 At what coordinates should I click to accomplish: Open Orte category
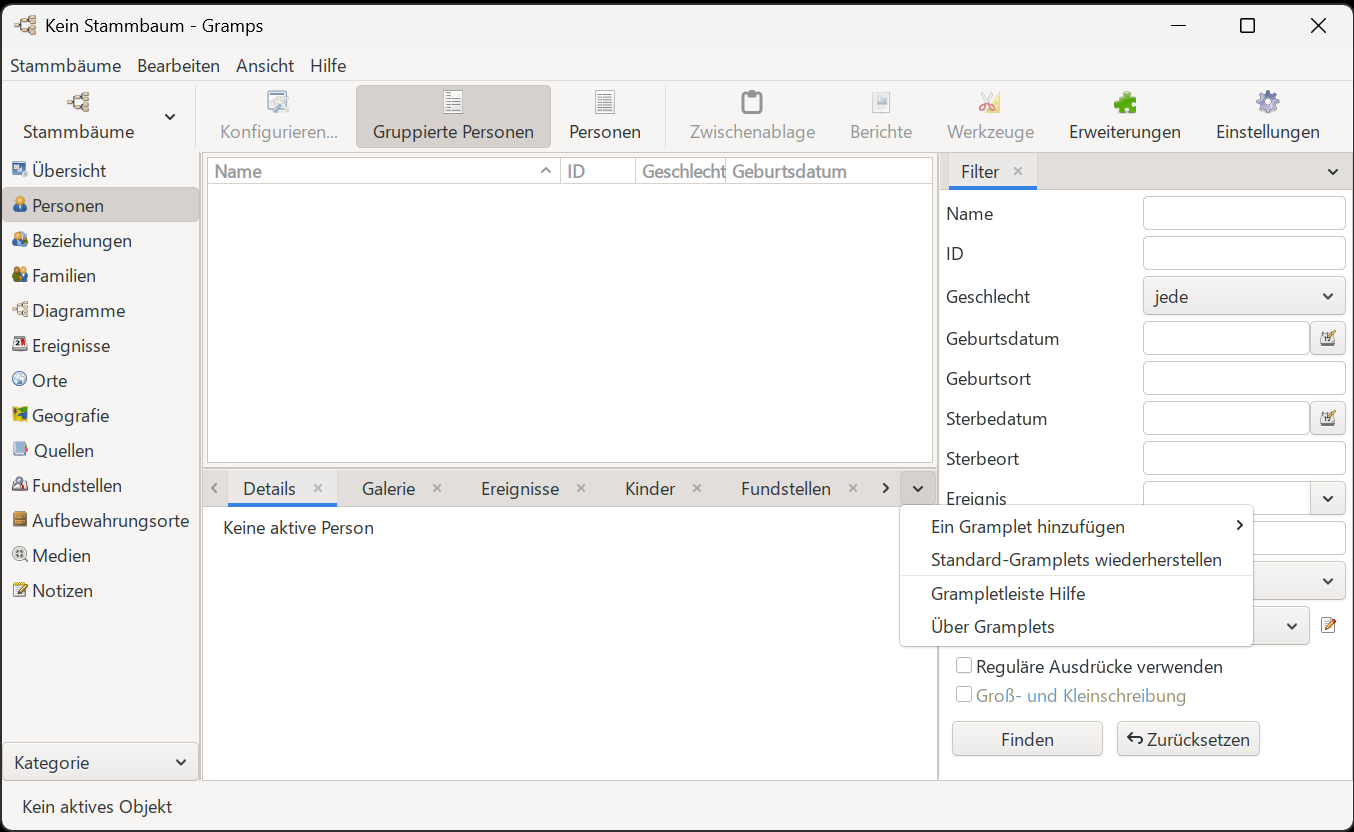point(100,380)
